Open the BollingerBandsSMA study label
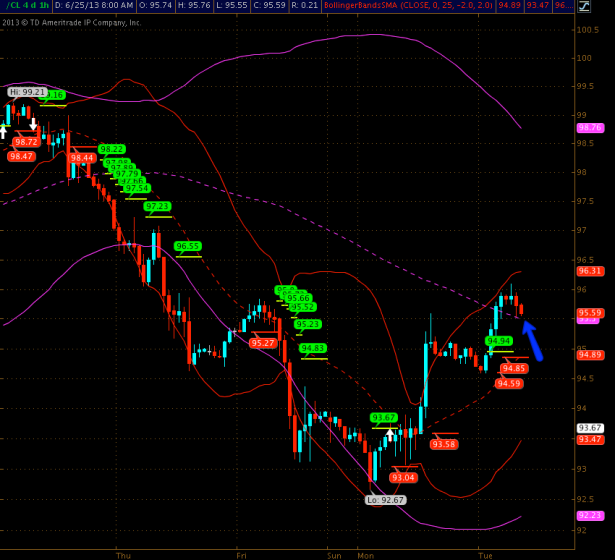The image size is (615, 560). 408,5
